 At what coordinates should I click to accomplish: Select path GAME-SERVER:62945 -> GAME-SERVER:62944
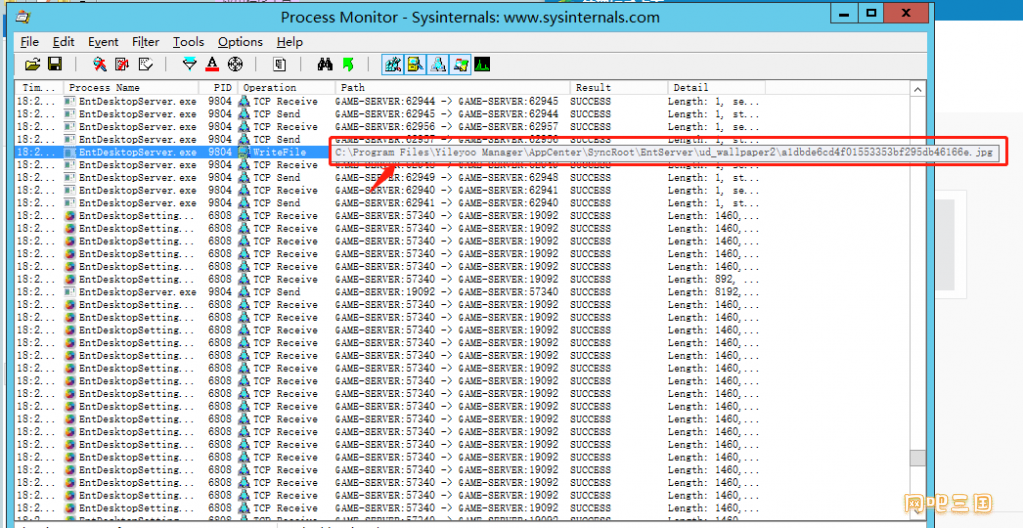tap(446, 114)
